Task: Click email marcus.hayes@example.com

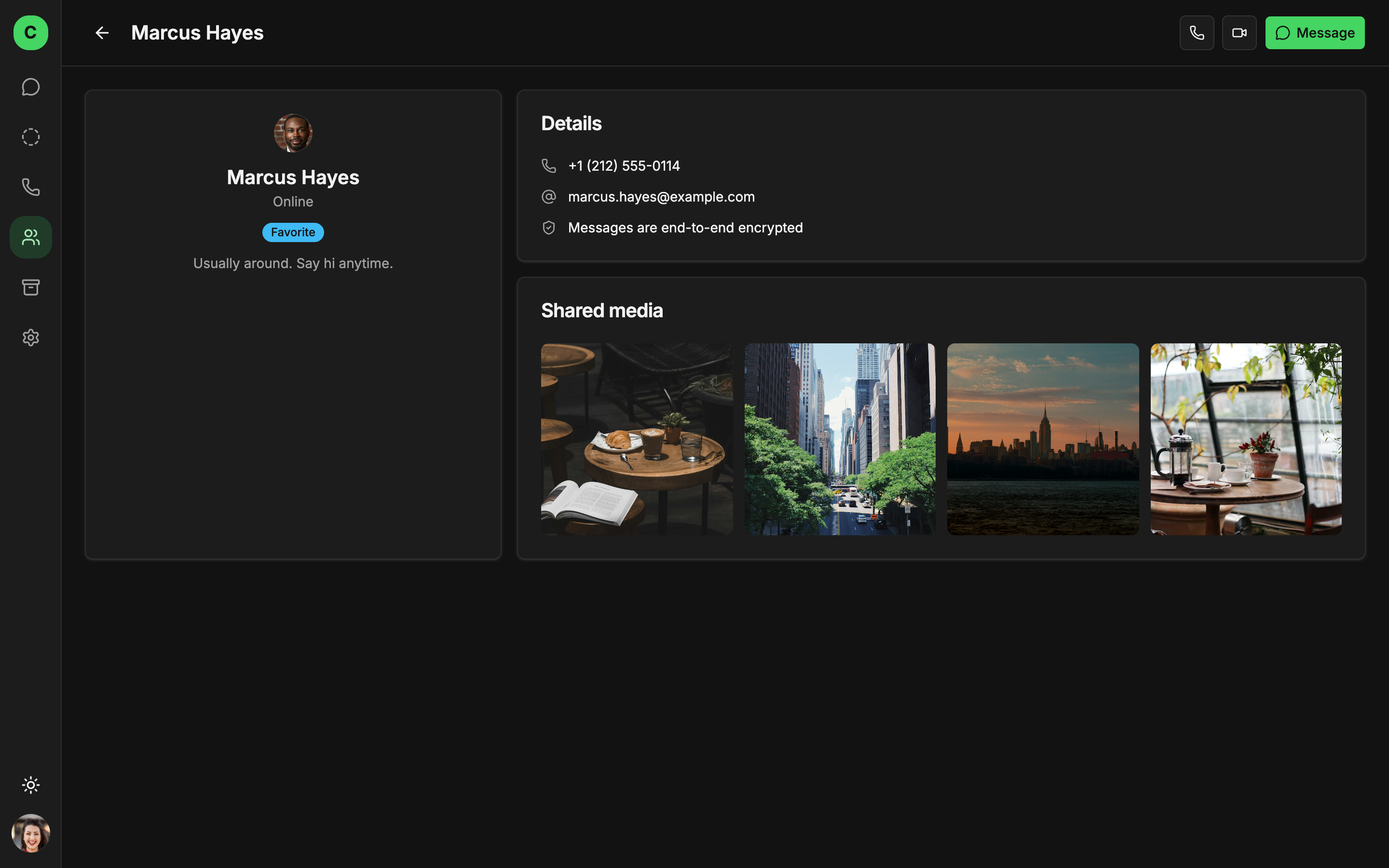Action: 661,197
